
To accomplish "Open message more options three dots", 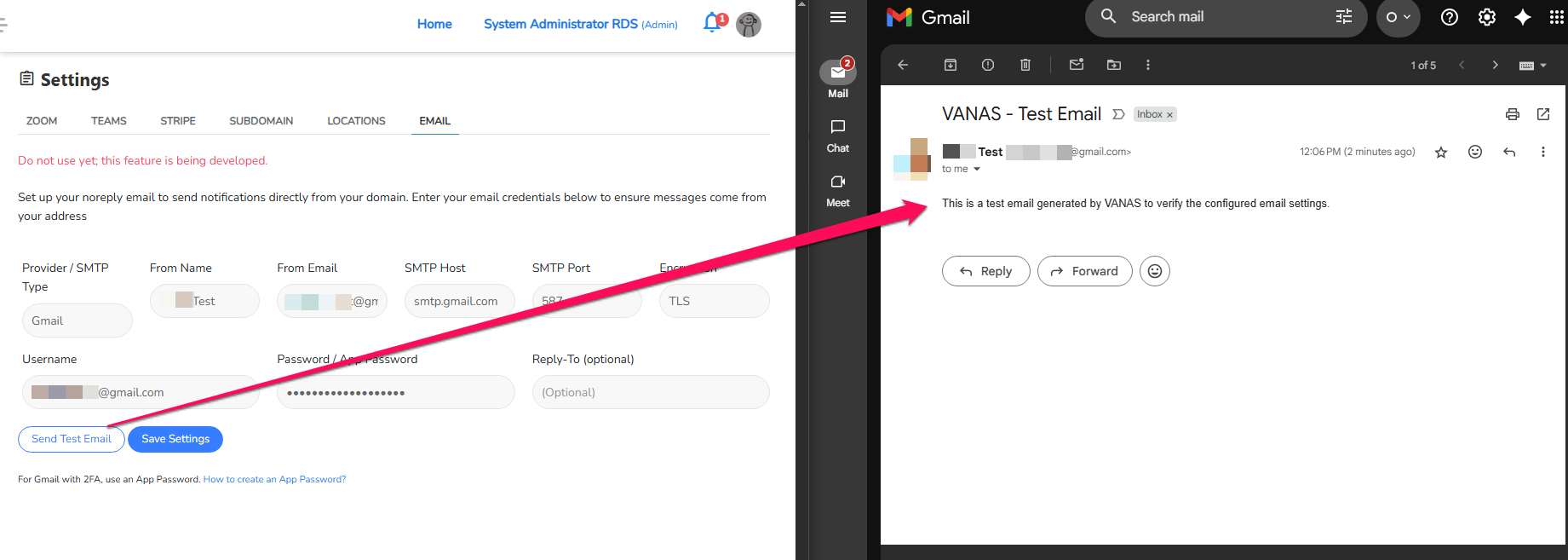I will pos(1543,152).
